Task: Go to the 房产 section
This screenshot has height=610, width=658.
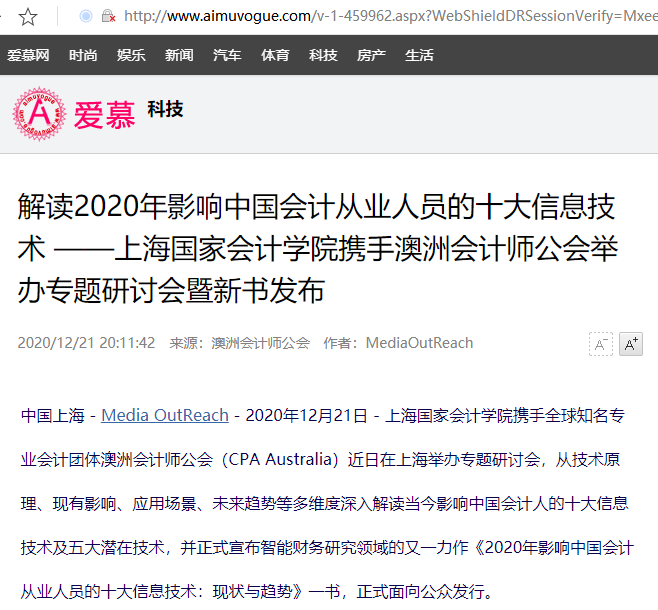Action: coord(371,55)
